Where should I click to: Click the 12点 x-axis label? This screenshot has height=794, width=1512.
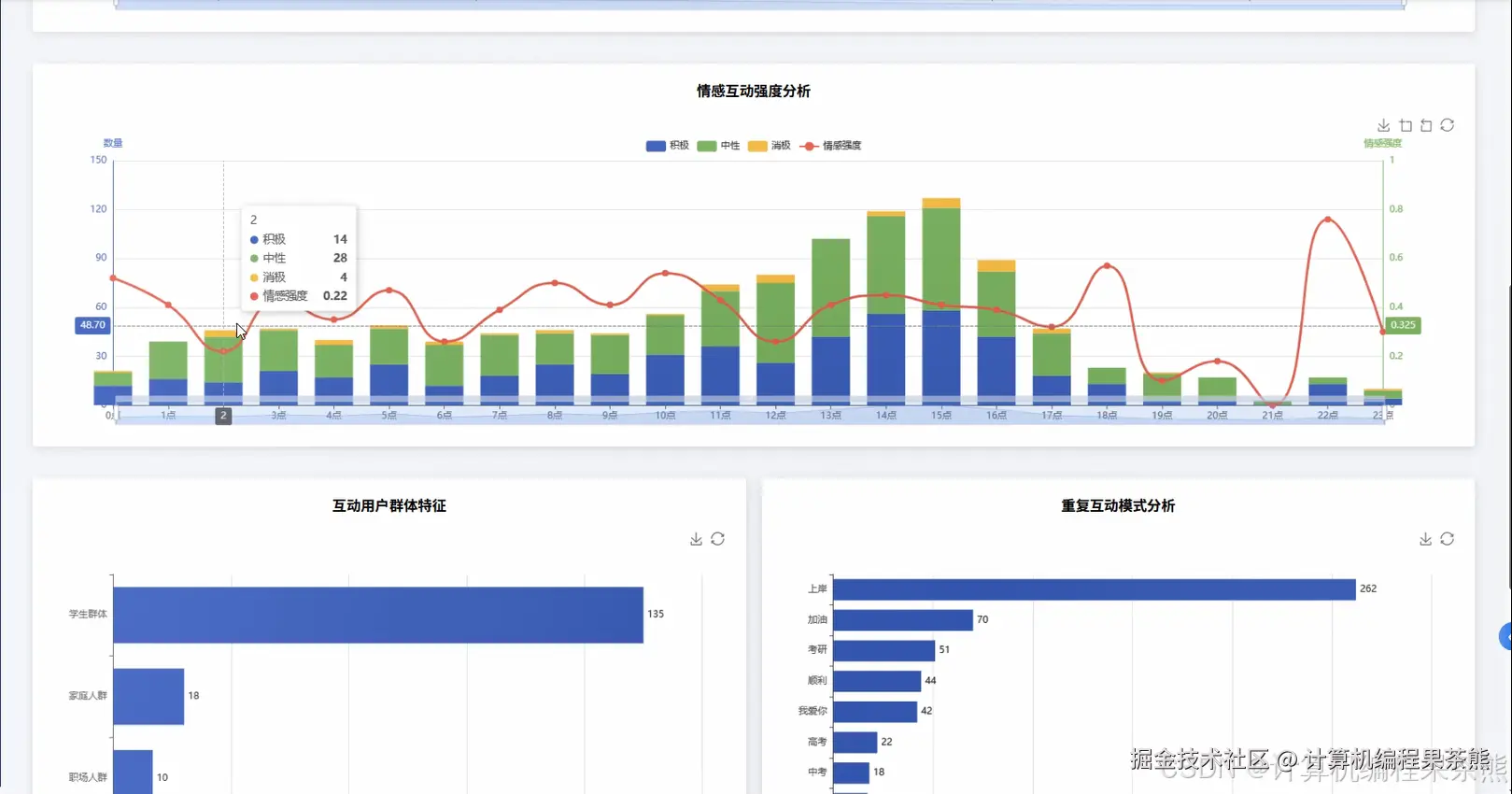(775, 415)
